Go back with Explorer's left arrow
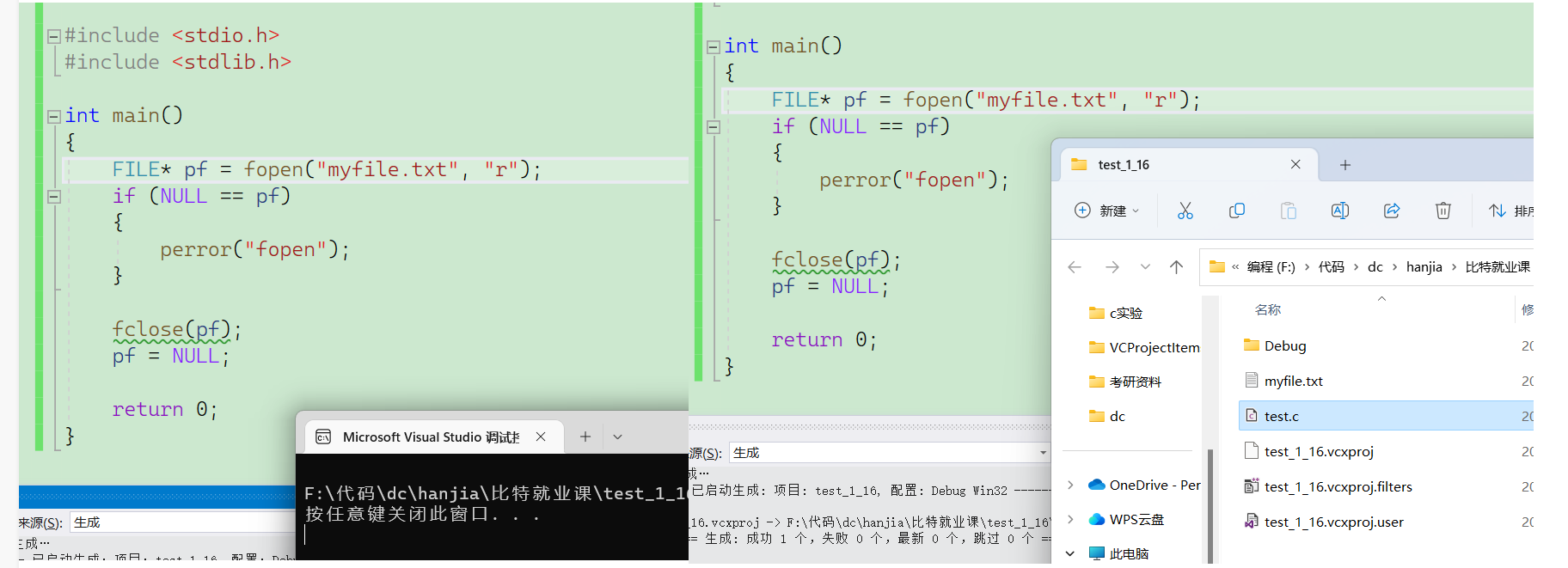This screenshot has width=1568, height=568. (x=1075, y=267)
